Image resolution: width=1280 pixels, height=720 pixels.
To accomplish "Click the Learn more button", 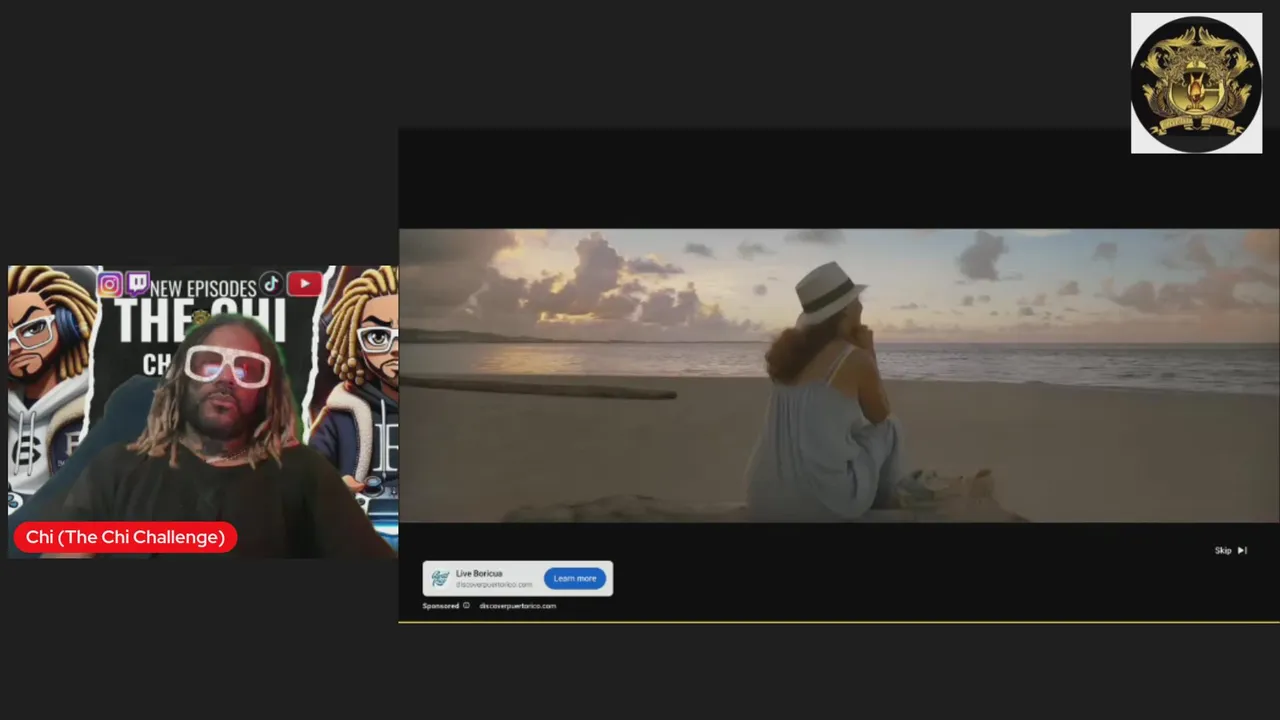I will pyautogui.click(x=575, y=578).
